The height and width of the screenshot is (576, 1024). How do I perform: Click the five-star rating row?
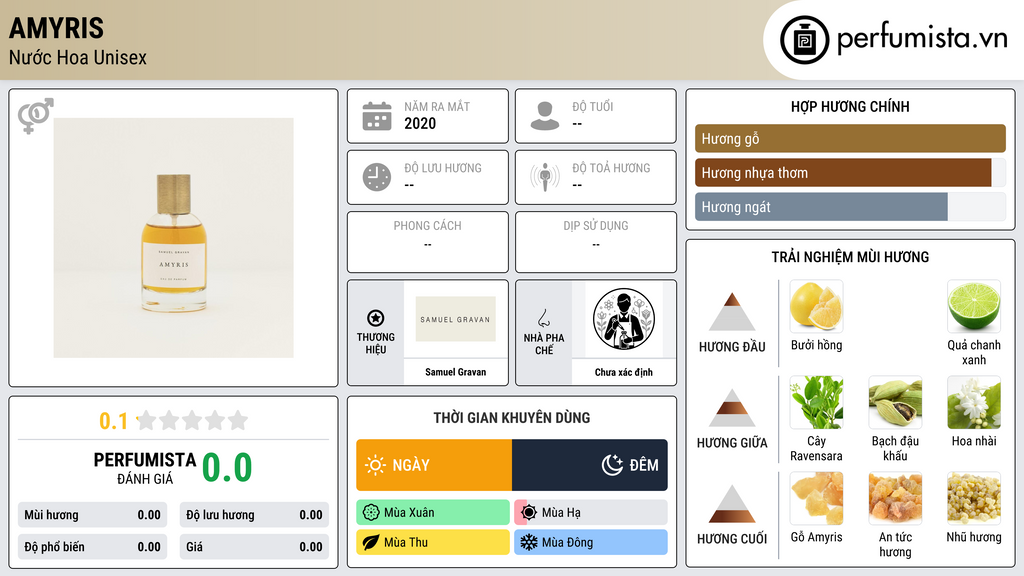pyautogui.click(x=192, y=420)
